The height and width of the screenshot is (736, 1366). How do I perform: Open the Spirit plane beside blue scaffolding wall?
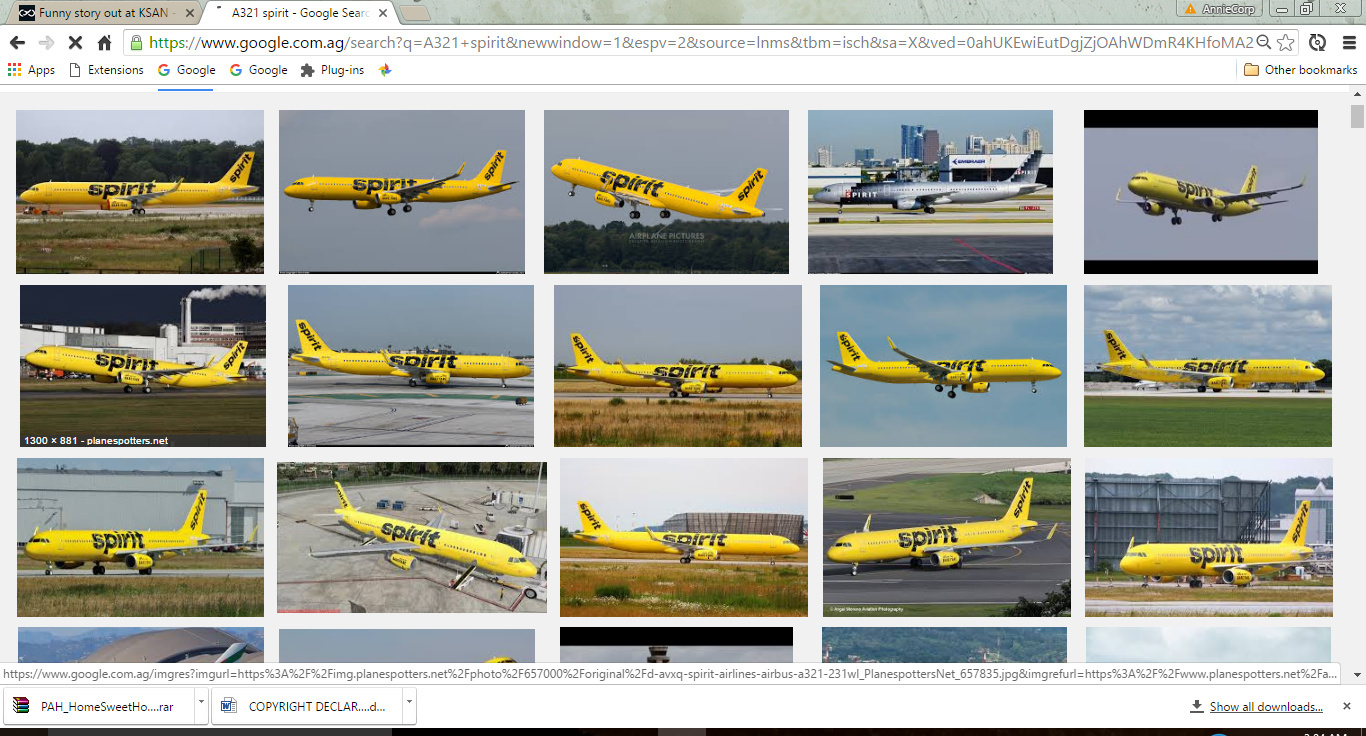[x=1209, y=537]
